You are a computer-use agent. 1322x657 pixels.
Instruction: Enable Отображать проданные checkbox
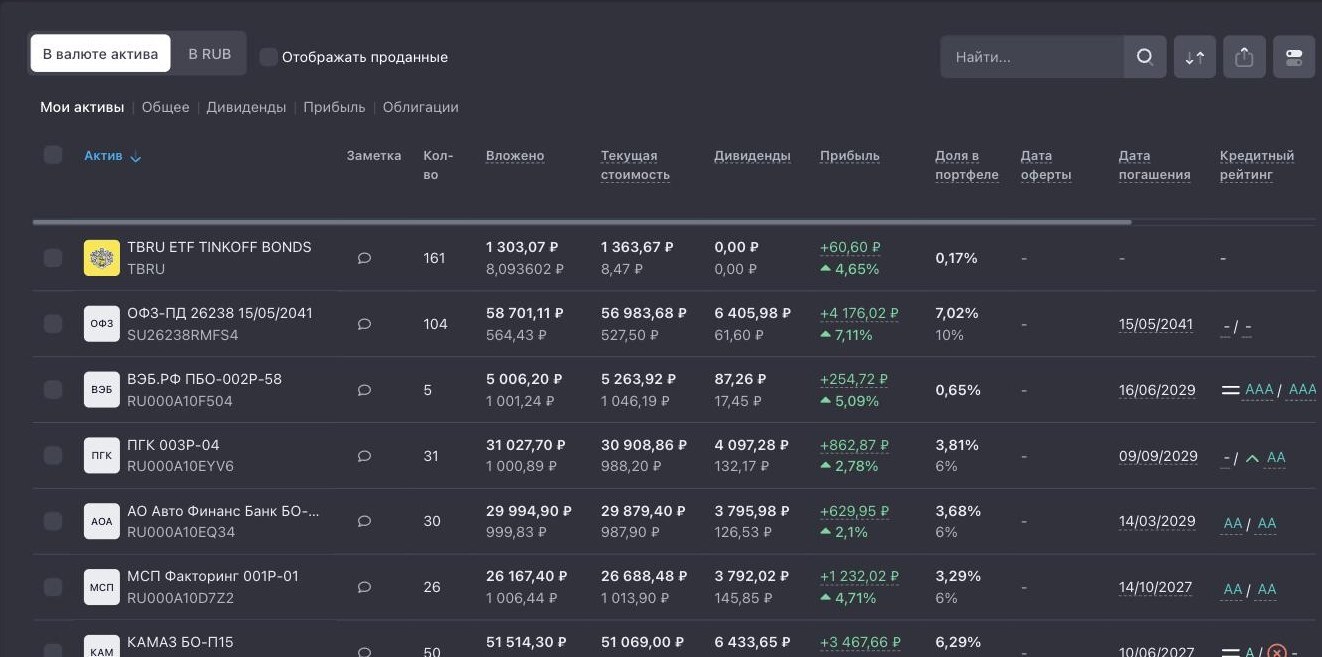tap(268, 57)
